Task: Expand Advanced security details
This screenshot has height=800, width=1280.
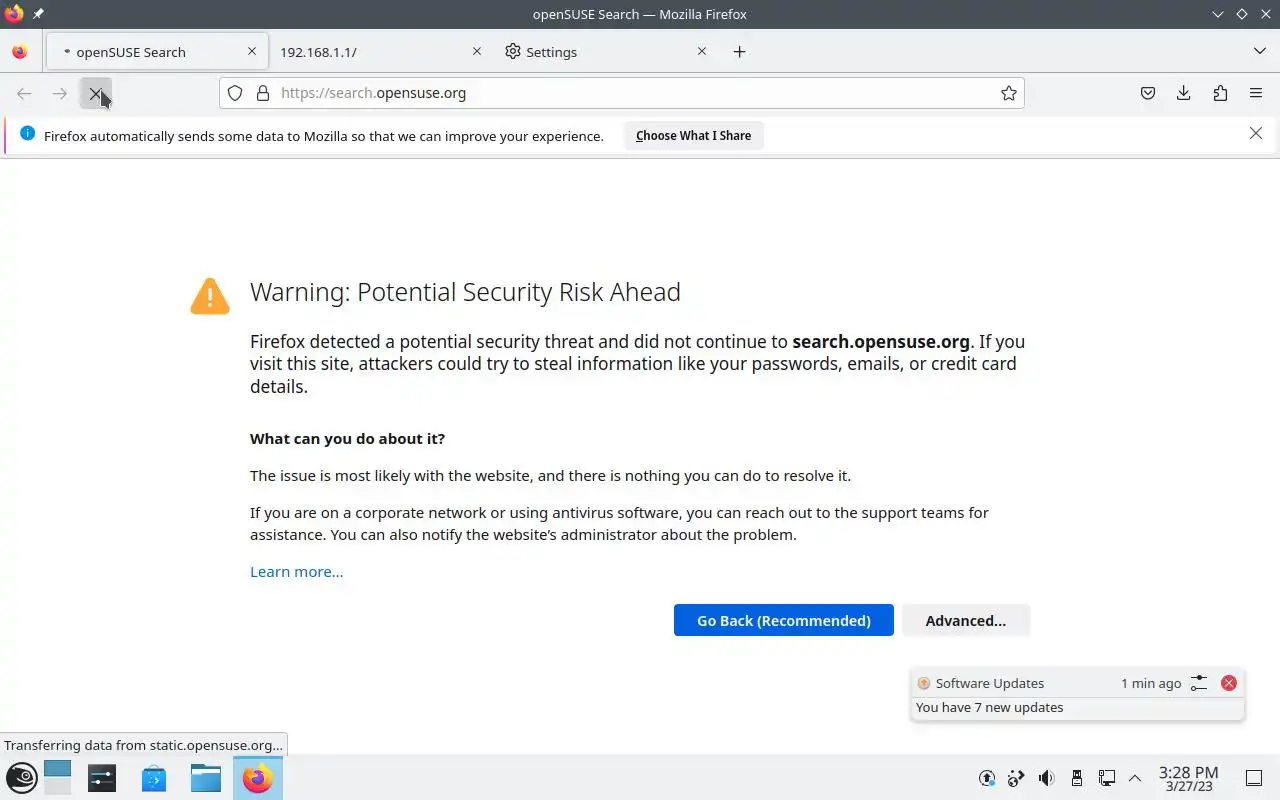Action: (965, 620)
